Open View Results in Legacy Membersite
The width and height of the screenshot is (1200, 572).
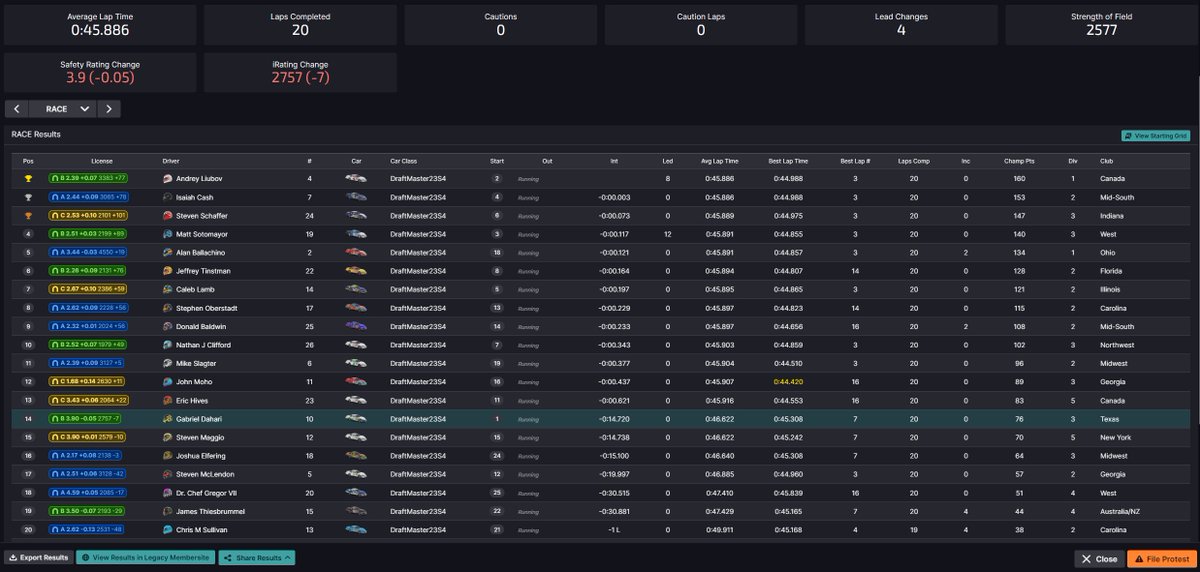click(x=146, y=558)
